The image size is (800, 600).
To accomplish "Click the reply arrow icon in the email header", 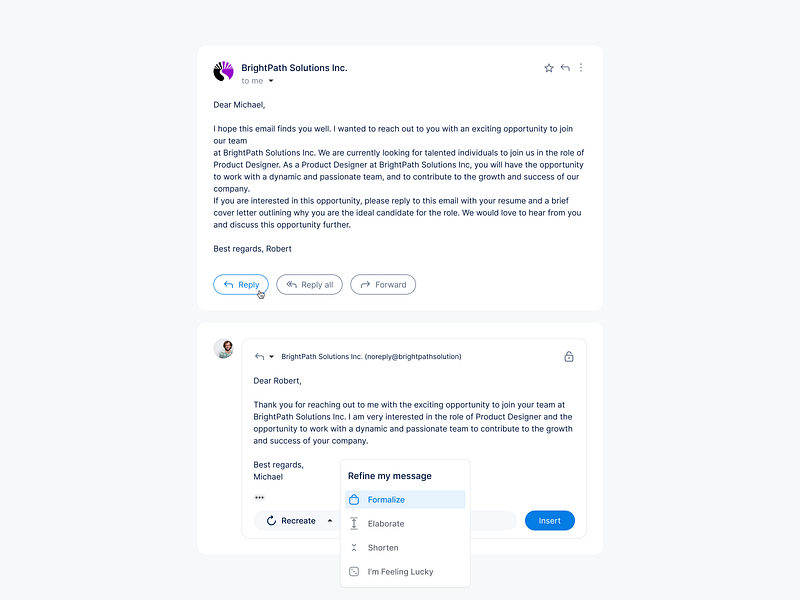I will [x=564, y=67].
